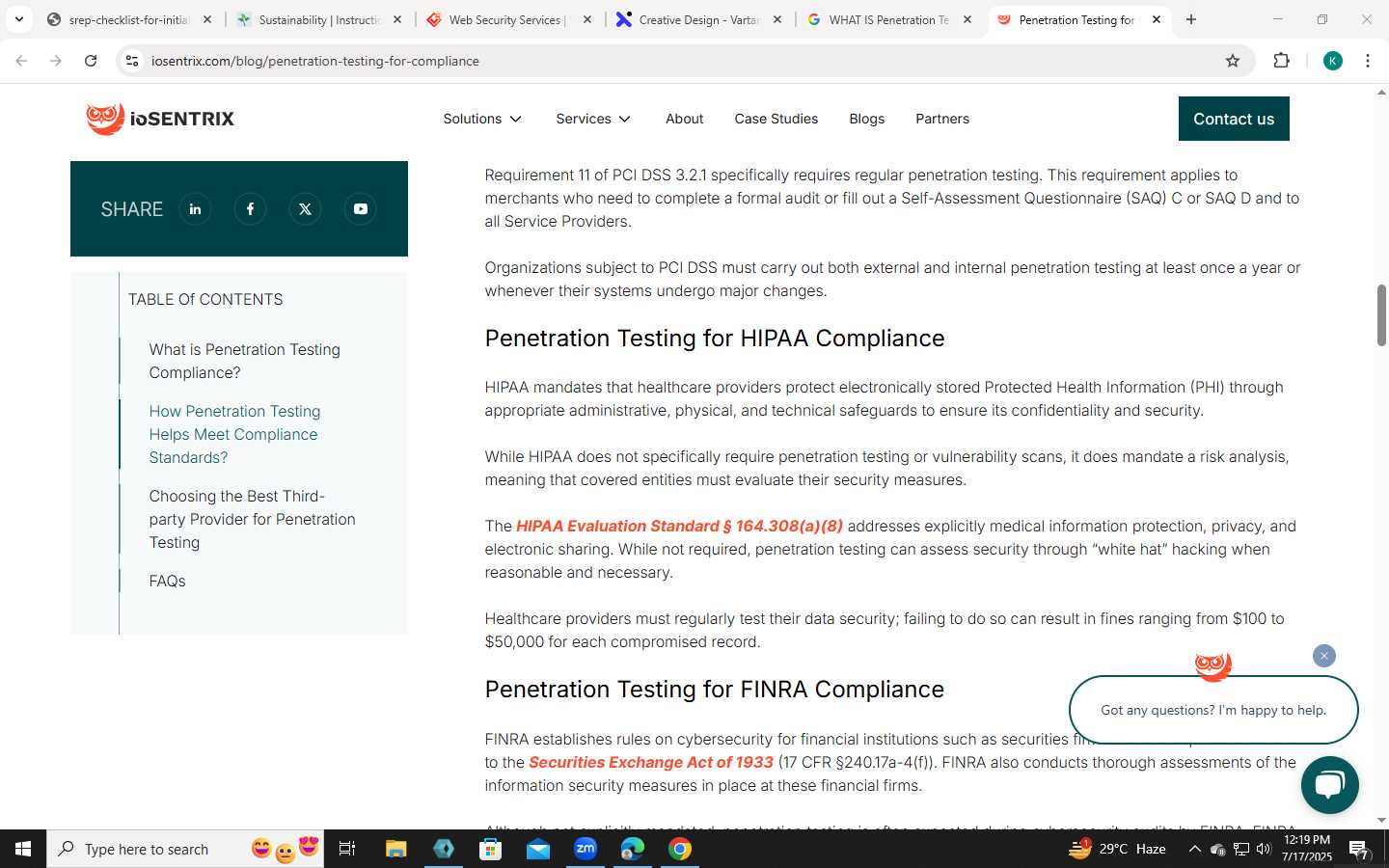Viewport: 1389px width, 868px height.
Task: Bookmark this page with star icon
Action: (1232, 61)
